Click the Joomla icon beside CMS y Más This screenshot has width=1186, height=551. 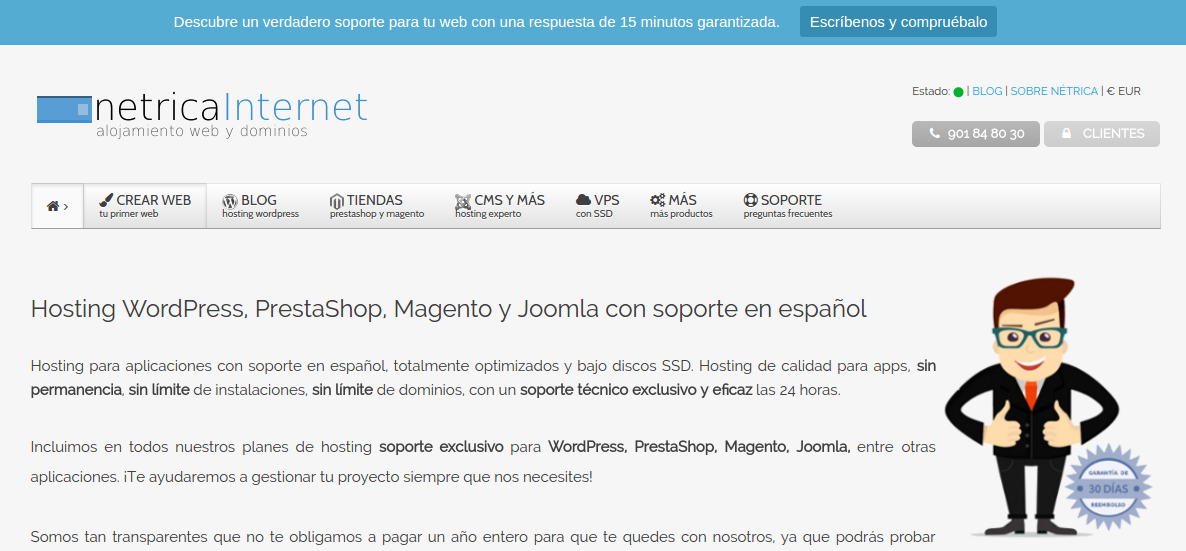(462, 200)
